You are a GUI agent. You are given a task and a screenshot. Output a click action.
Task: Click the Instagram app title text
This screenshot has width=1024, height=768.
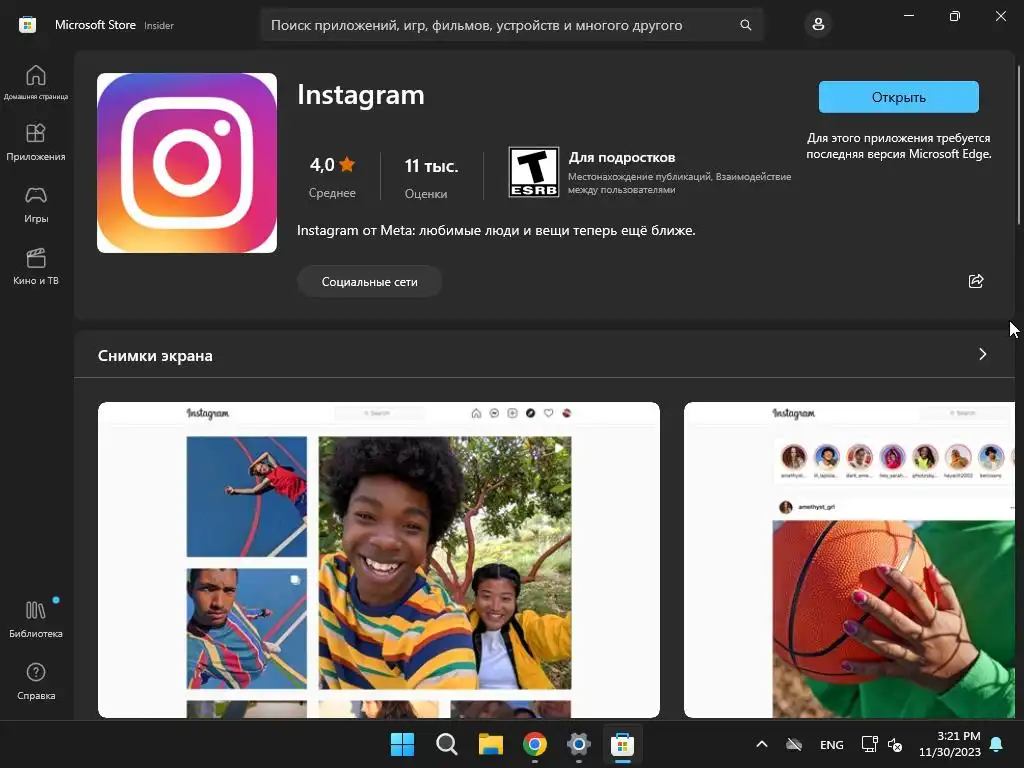[x=360, y=95]
